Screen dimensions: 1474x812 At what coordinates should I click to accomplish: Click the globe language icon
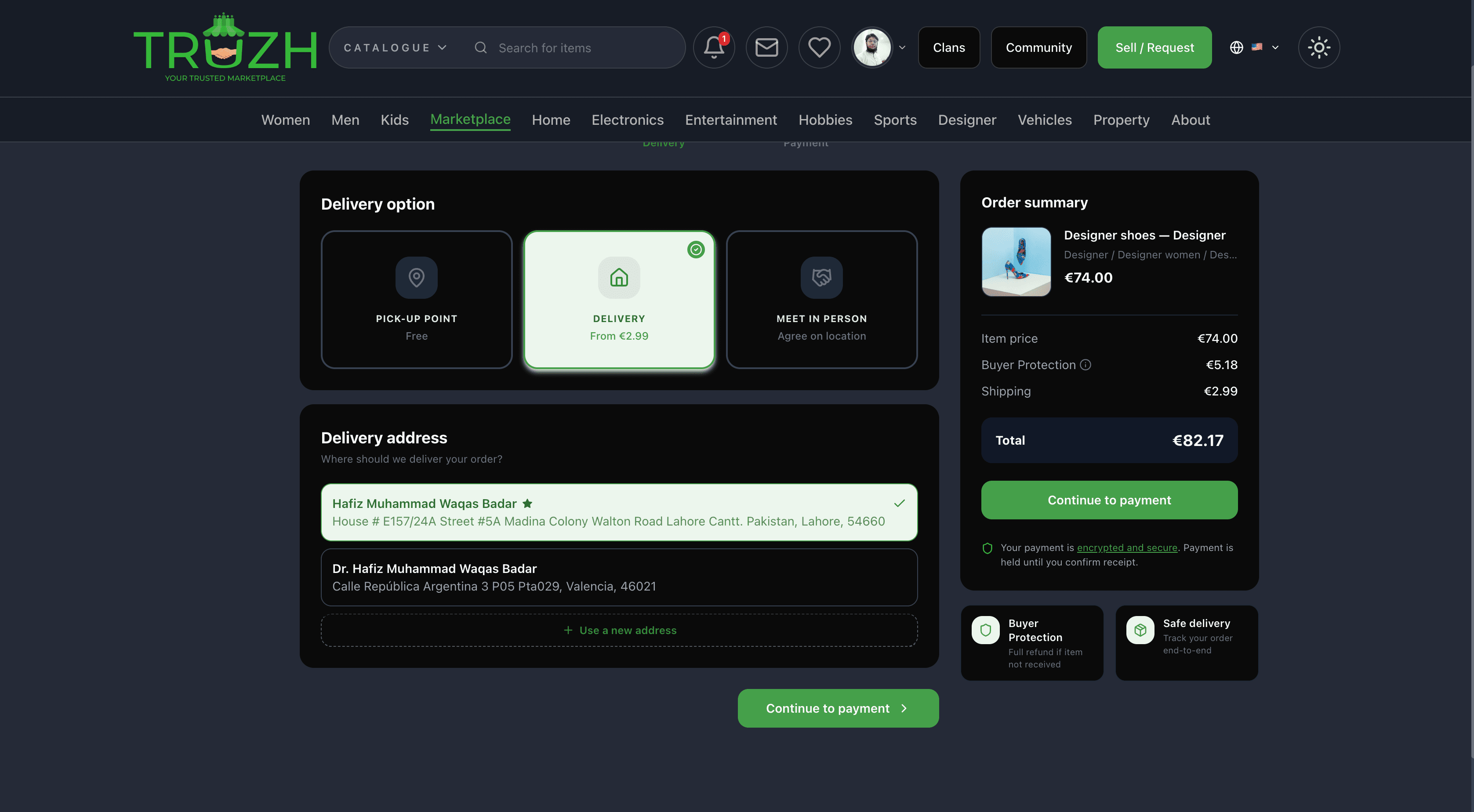1236,47
